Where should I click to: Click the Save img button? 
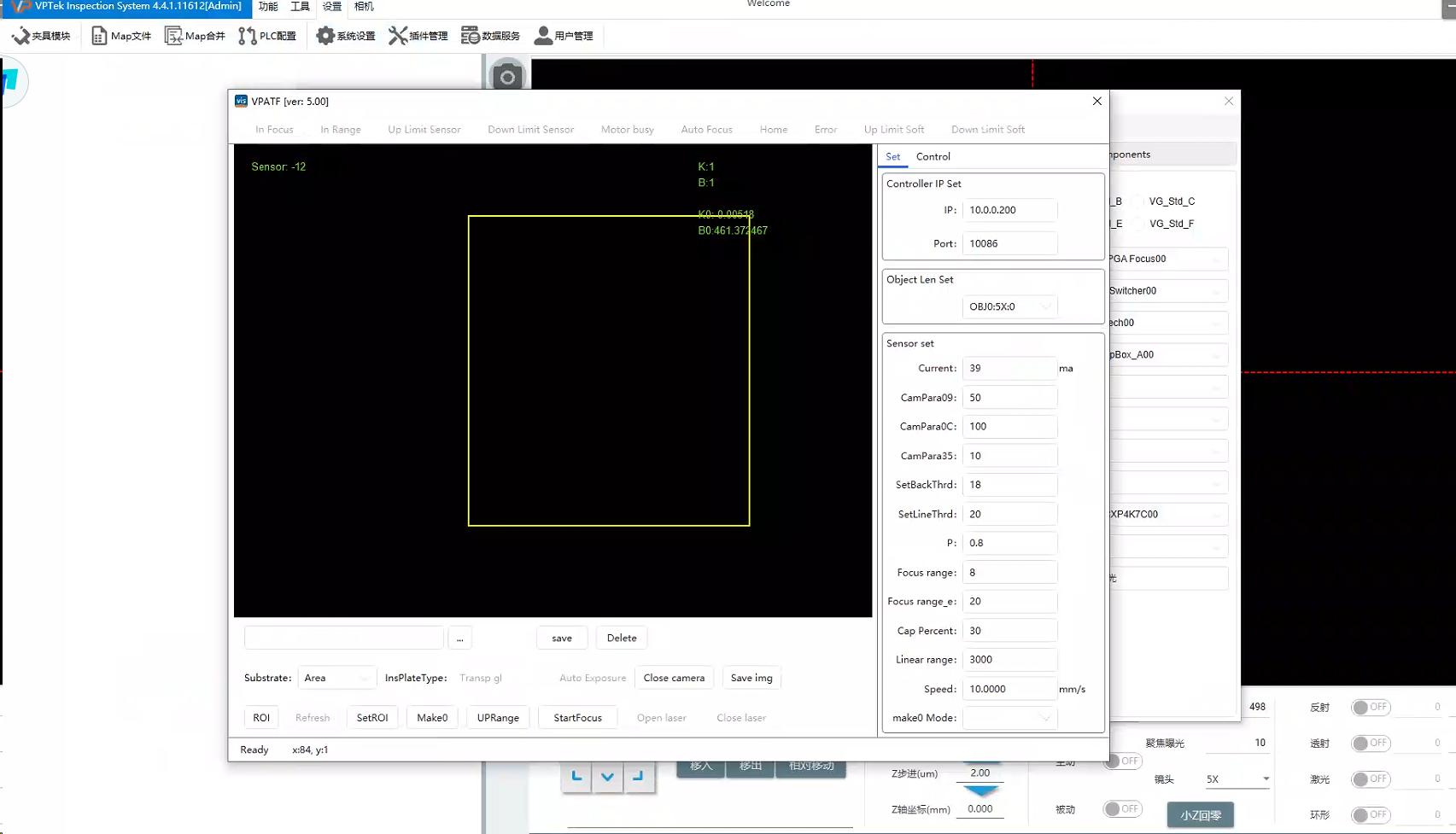tap(751, 678)
